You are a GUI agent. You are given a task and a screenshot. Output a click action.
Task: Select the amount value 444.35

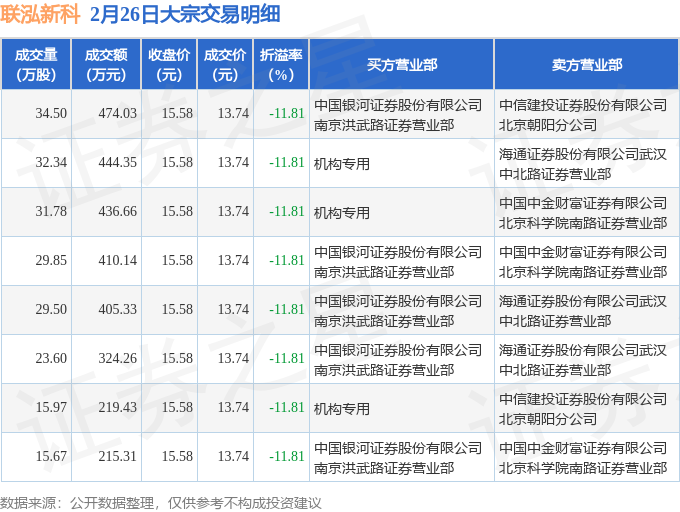tap(118, 163)
